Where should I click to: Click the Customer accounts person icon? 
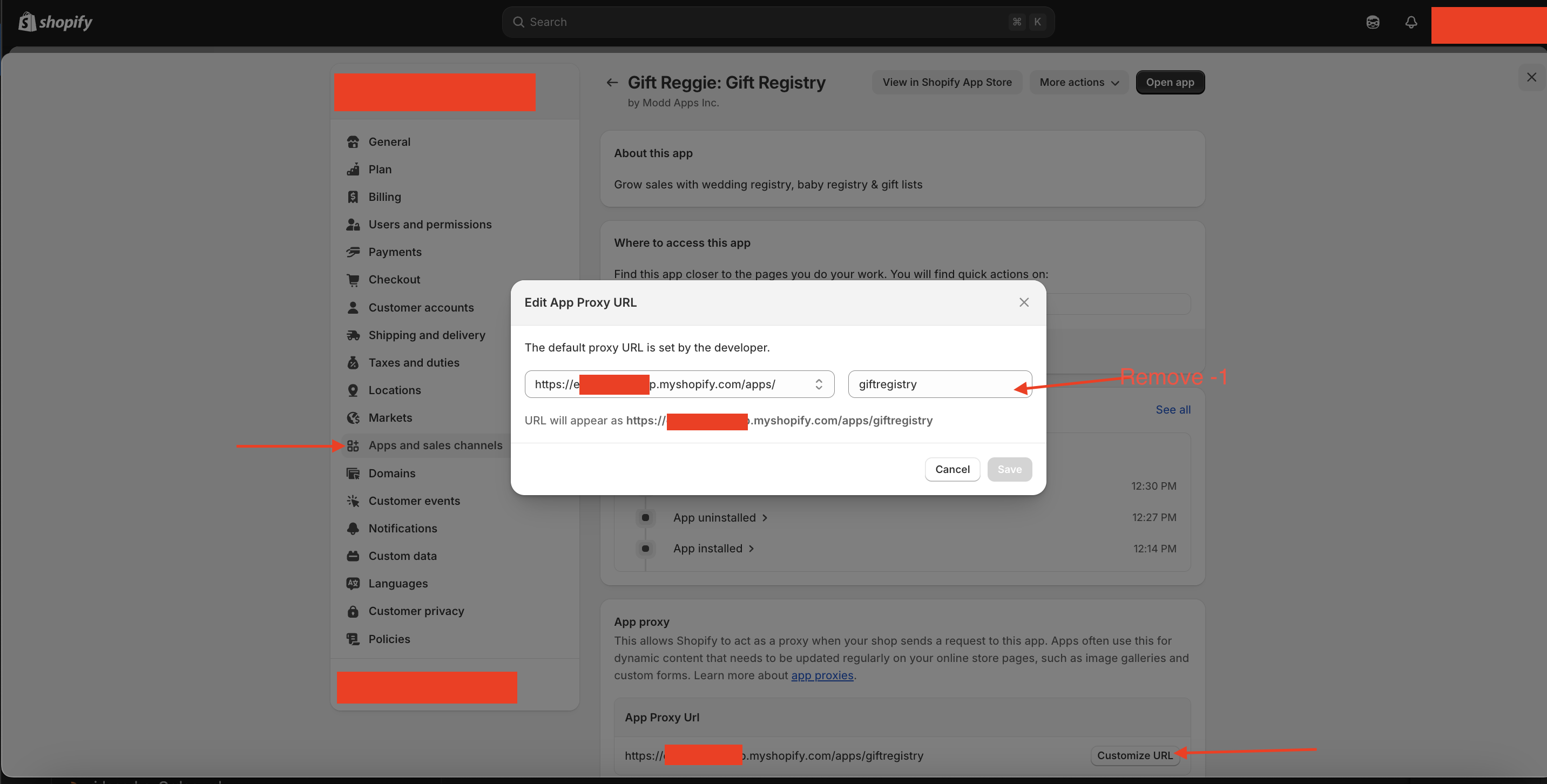353,307
